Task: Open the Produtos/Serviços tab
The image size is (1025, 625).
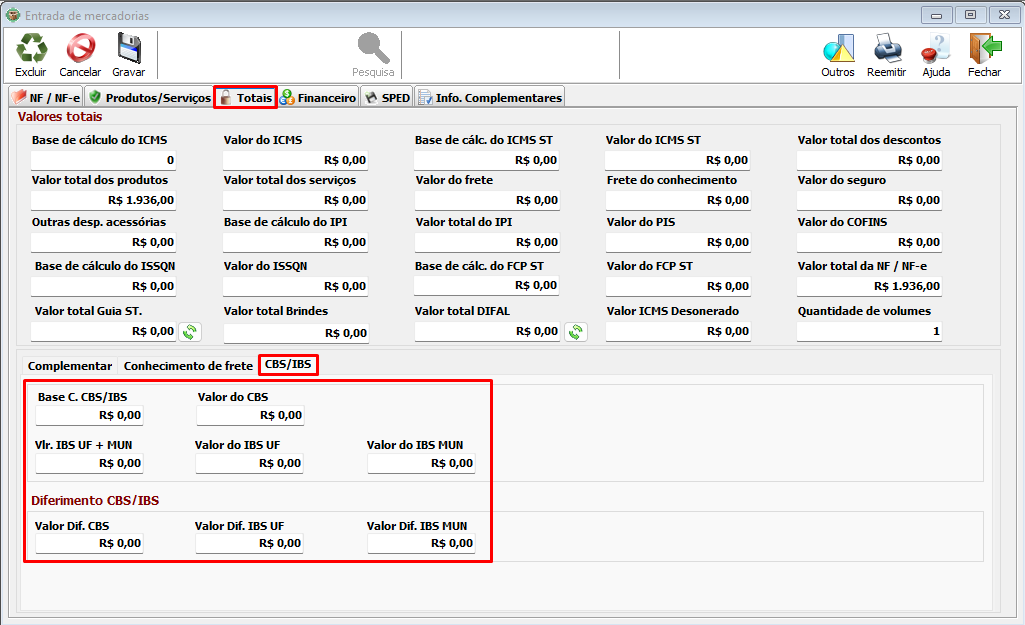Action: [x=149, y=98]
